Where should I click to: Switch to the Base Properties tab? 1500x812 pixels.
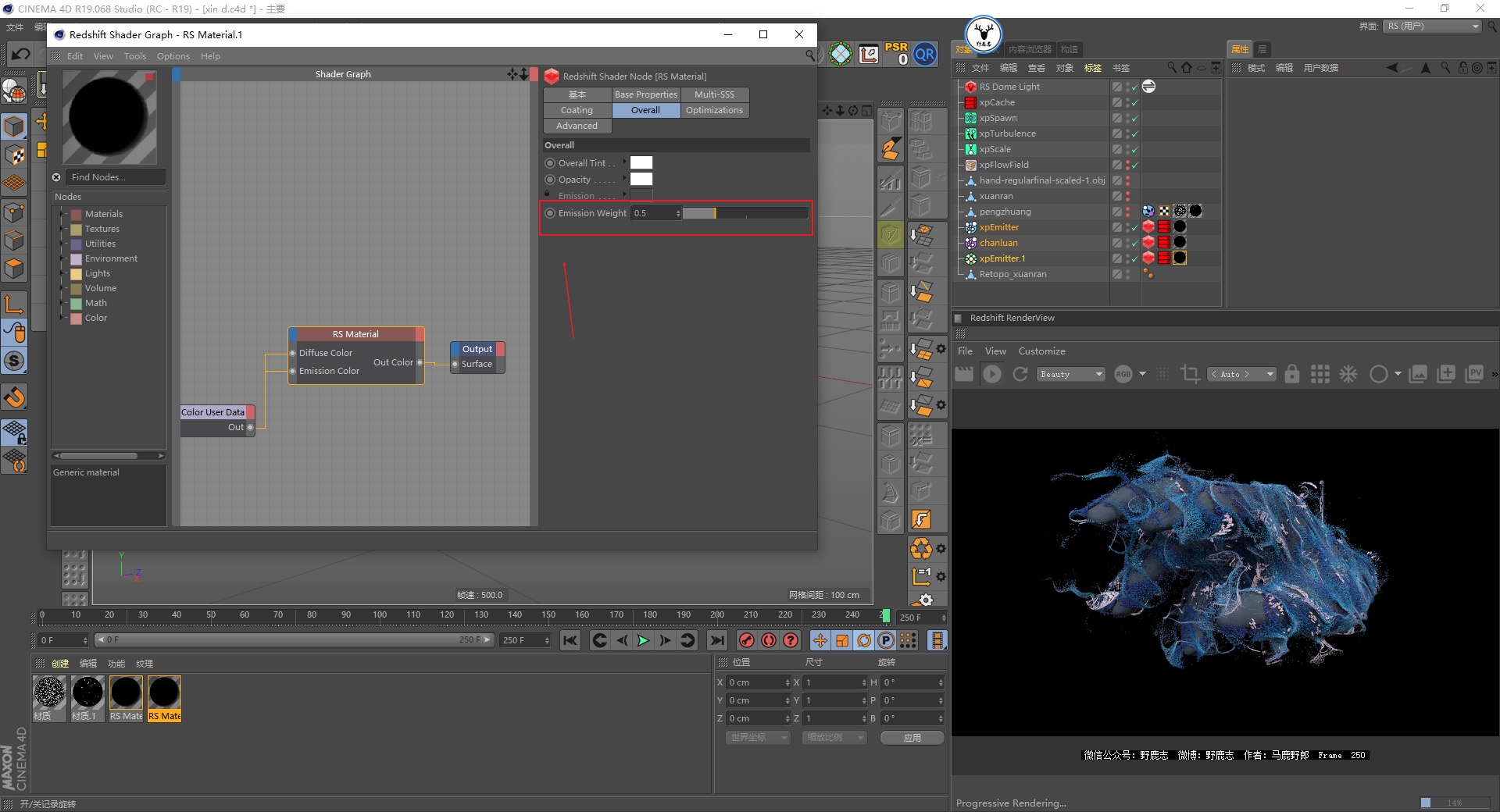coord(646,94)
